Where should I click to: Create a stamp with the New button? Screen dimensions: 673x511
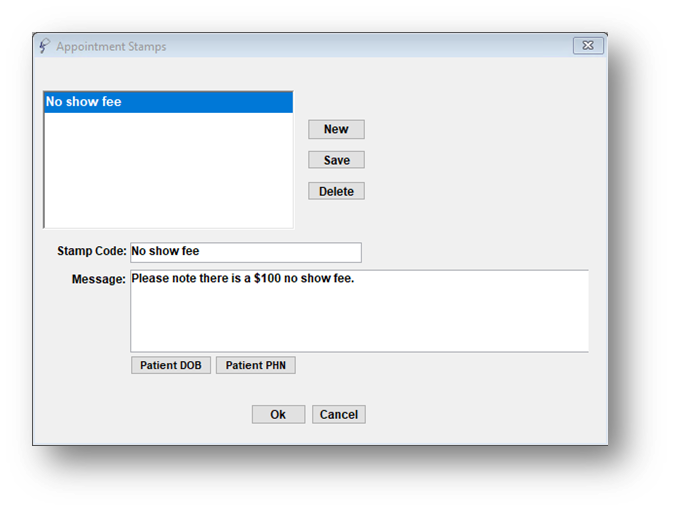[336, 129]
